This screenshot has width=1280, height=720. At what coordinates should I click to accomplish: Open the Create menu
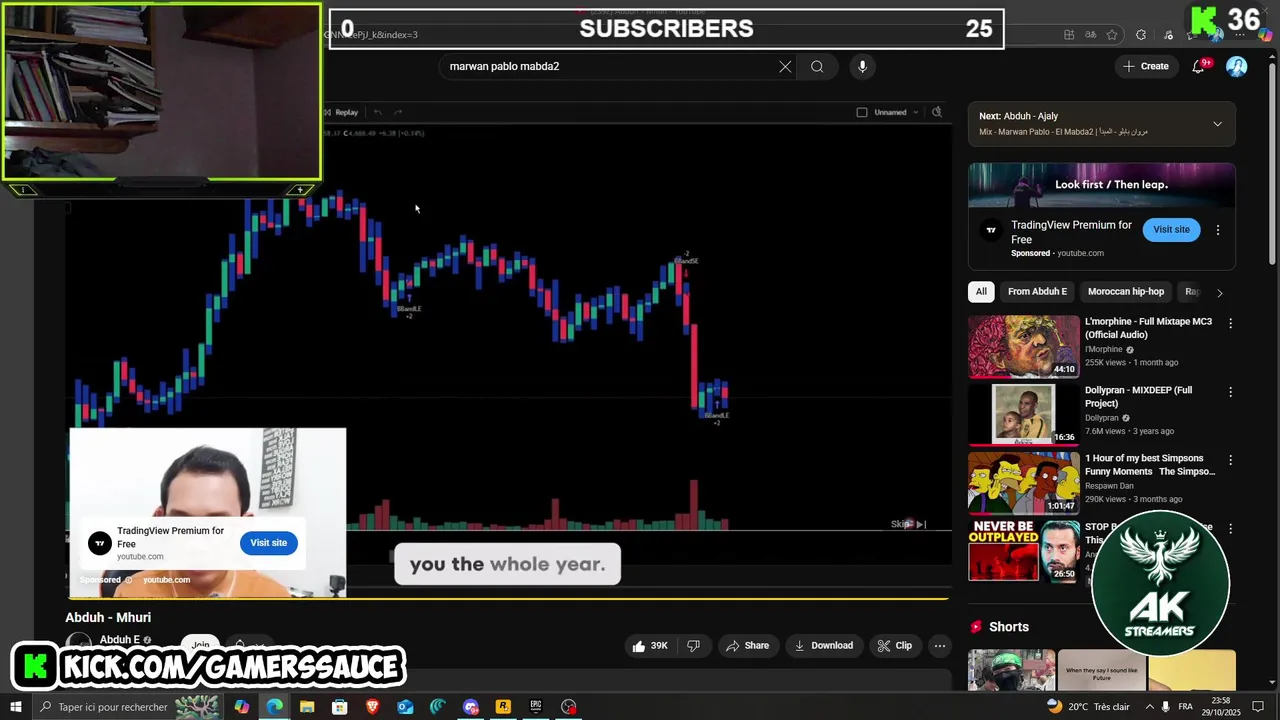click(1146, 66)
